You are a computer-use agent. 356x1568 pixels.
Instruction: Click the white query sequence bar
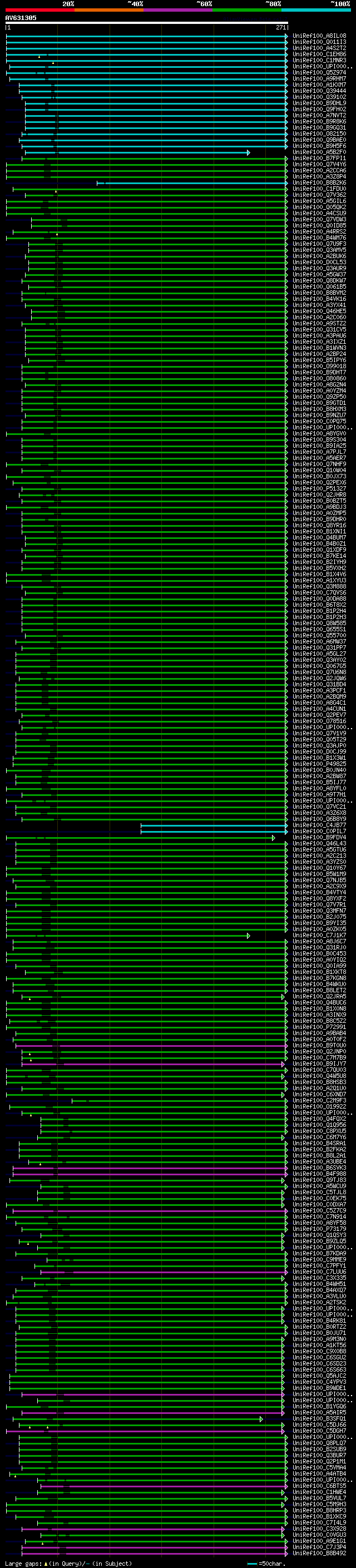(x=147, y=22)
